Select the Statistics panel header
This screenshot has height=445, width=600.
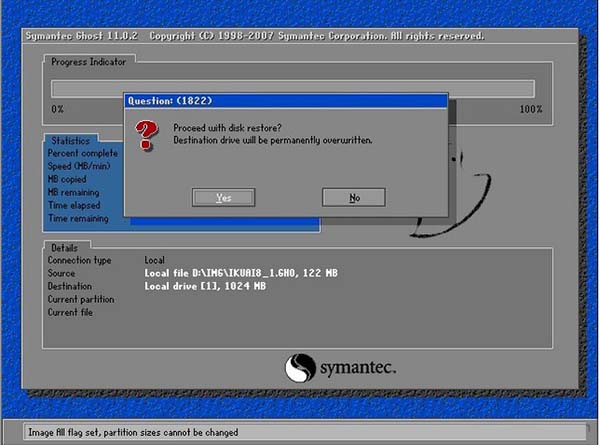point(71,141)
